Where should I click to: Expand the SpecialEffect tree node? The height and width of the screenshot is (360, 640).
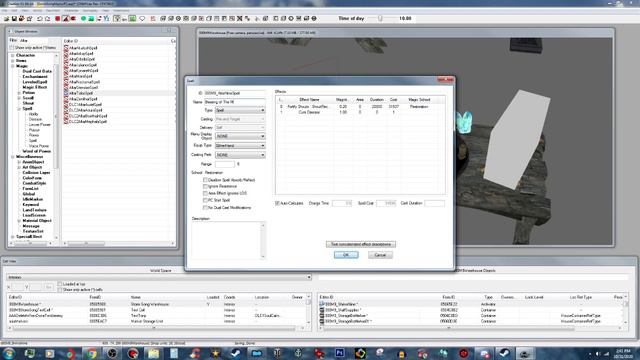coord(13,237)
